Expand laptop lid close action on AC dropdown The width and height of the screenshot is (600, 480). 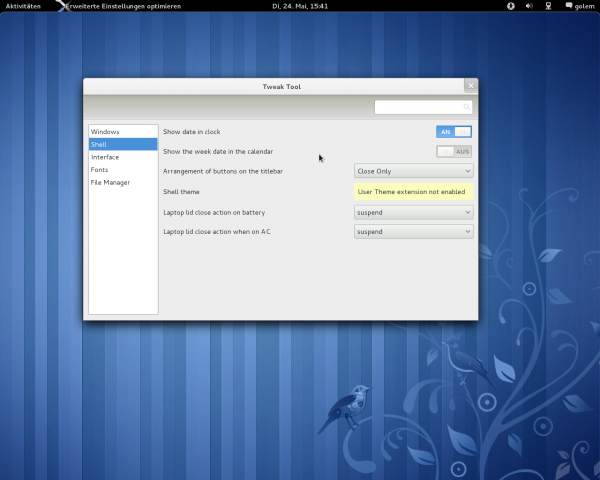(x=413, y=232)
